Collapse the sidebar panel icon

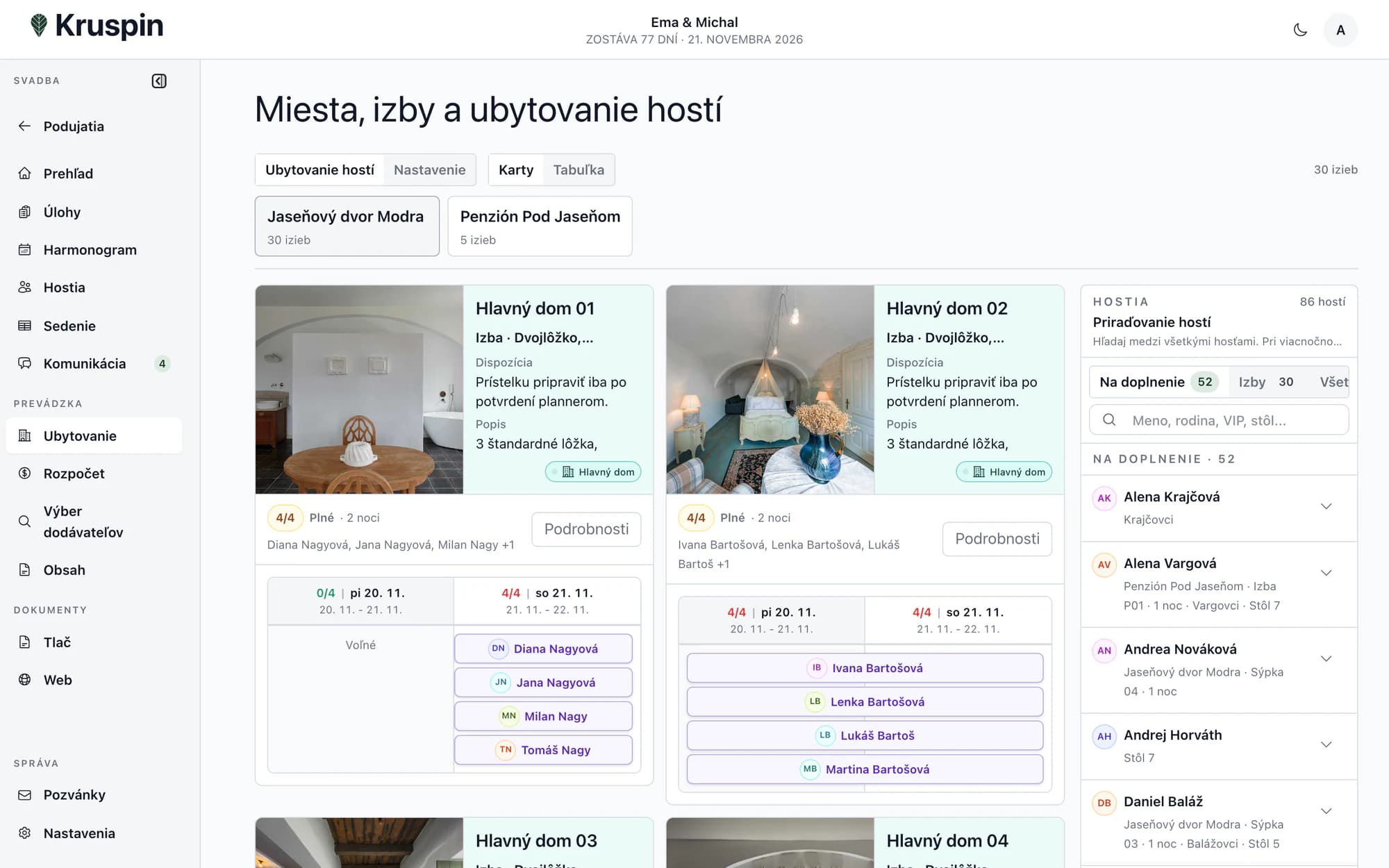coord(159,81)
